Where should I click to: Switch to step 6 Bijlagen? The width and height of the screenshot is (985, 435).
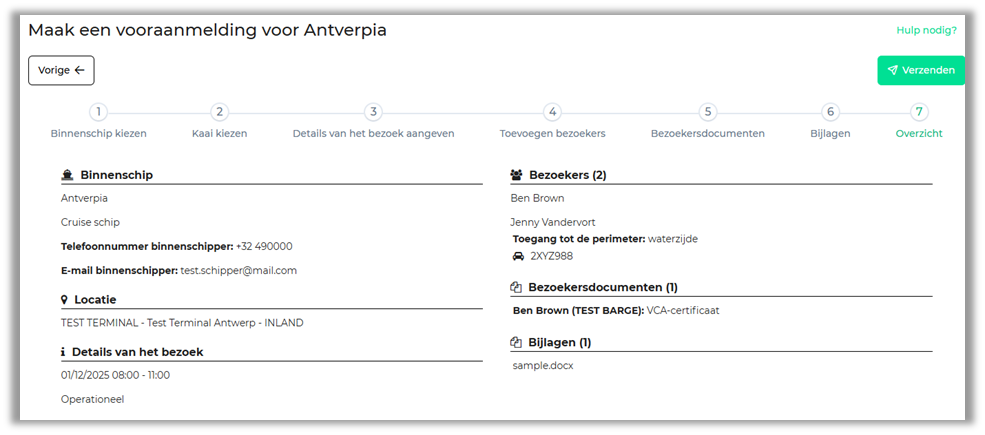(830, 112)
